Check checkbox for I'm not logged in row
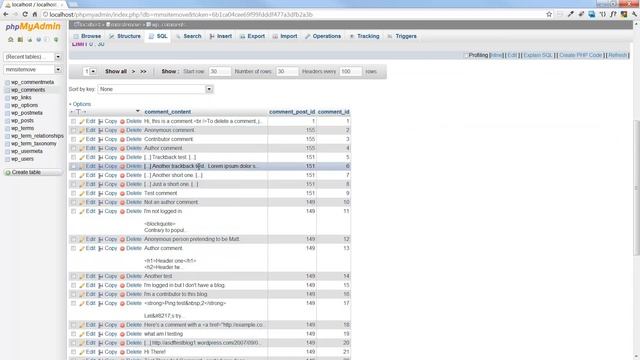The width and height of the screenshot is (640, 360). (73, 211)
